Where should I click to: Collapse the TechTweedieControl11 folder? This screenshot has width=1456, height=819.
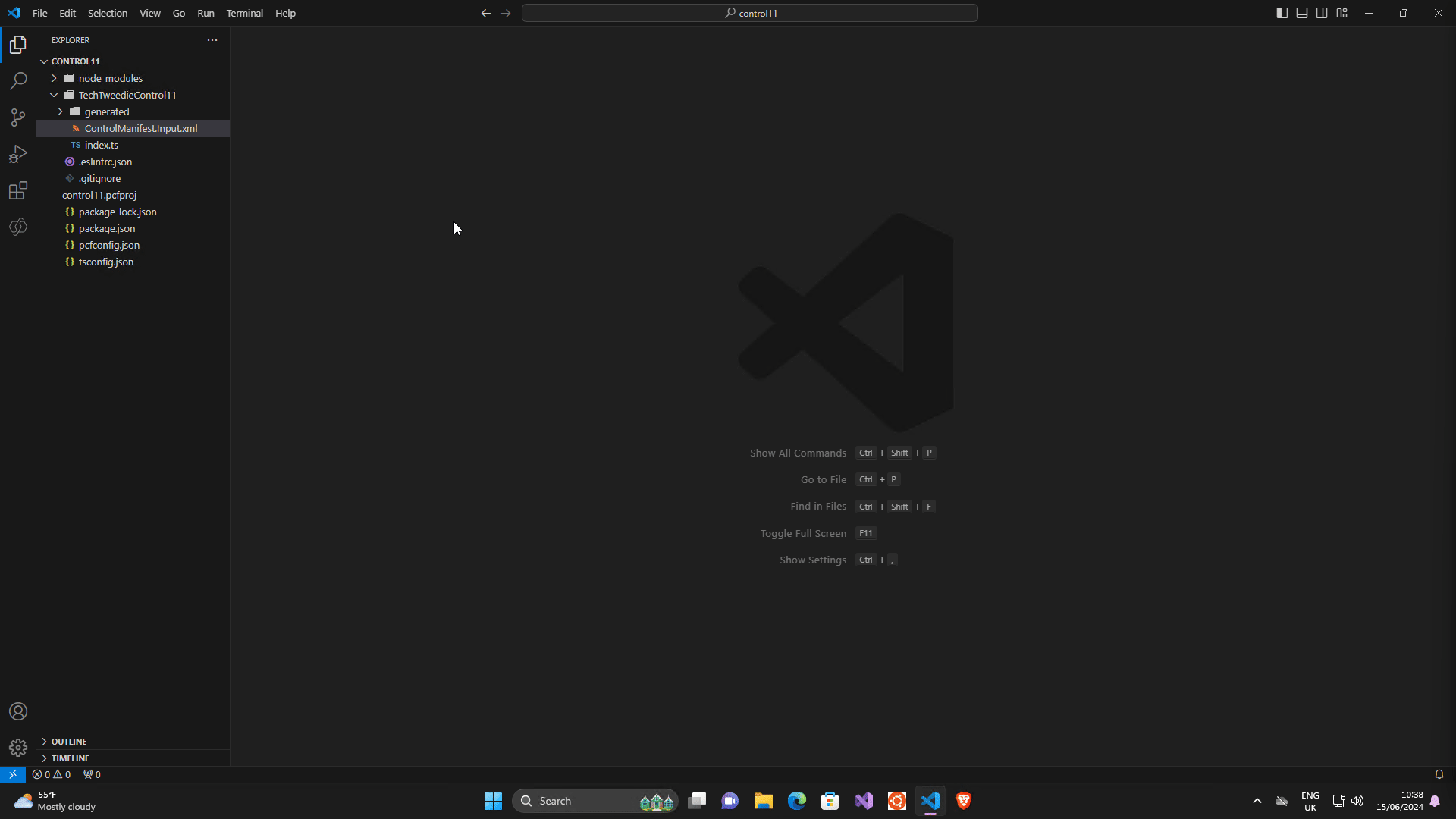click(53, 95)
